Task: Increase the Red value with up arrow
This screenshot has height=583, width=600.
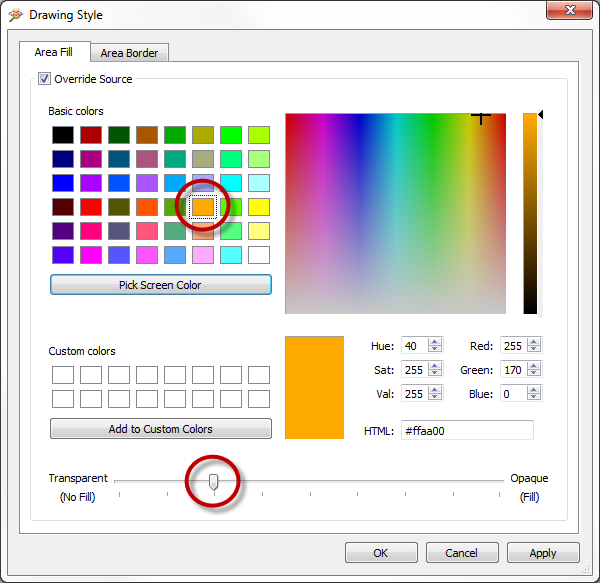Action: pyautogui.click(x=534, y=342)
